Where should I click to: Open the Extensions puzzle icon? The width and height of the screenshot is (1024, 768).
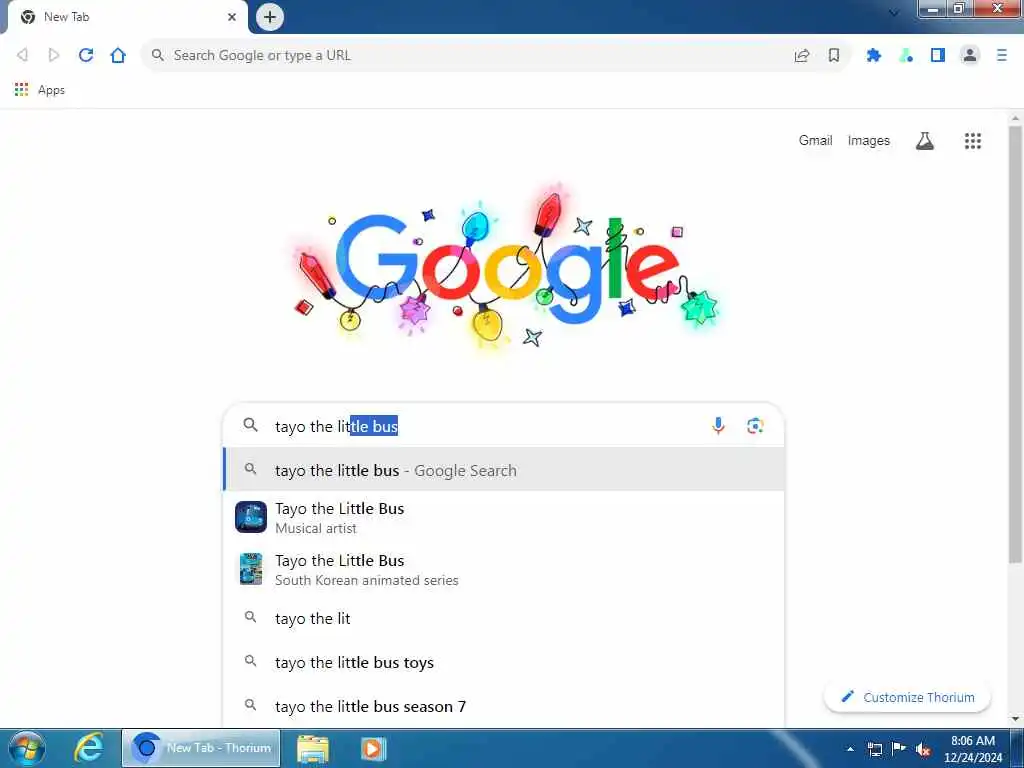coord(874,56)
